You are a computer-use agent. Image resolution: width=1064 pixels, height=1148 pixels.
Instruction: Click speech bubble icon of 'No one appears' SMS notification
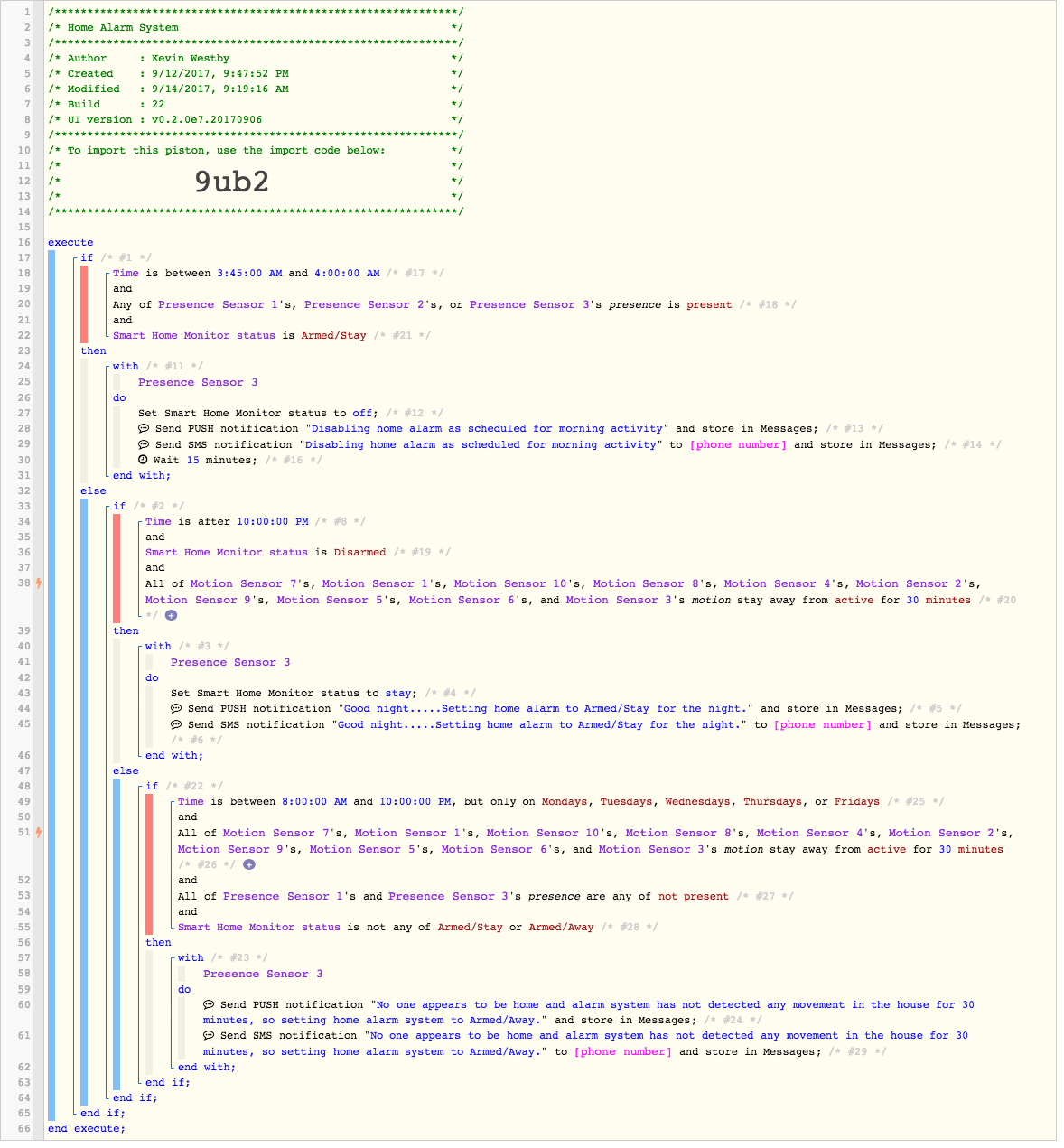[209, 1036]
